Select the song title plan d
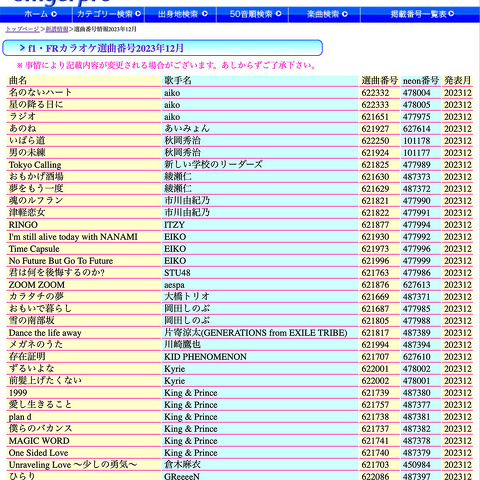This screenshot has height=480, width=480. click(x=20, y=417)
